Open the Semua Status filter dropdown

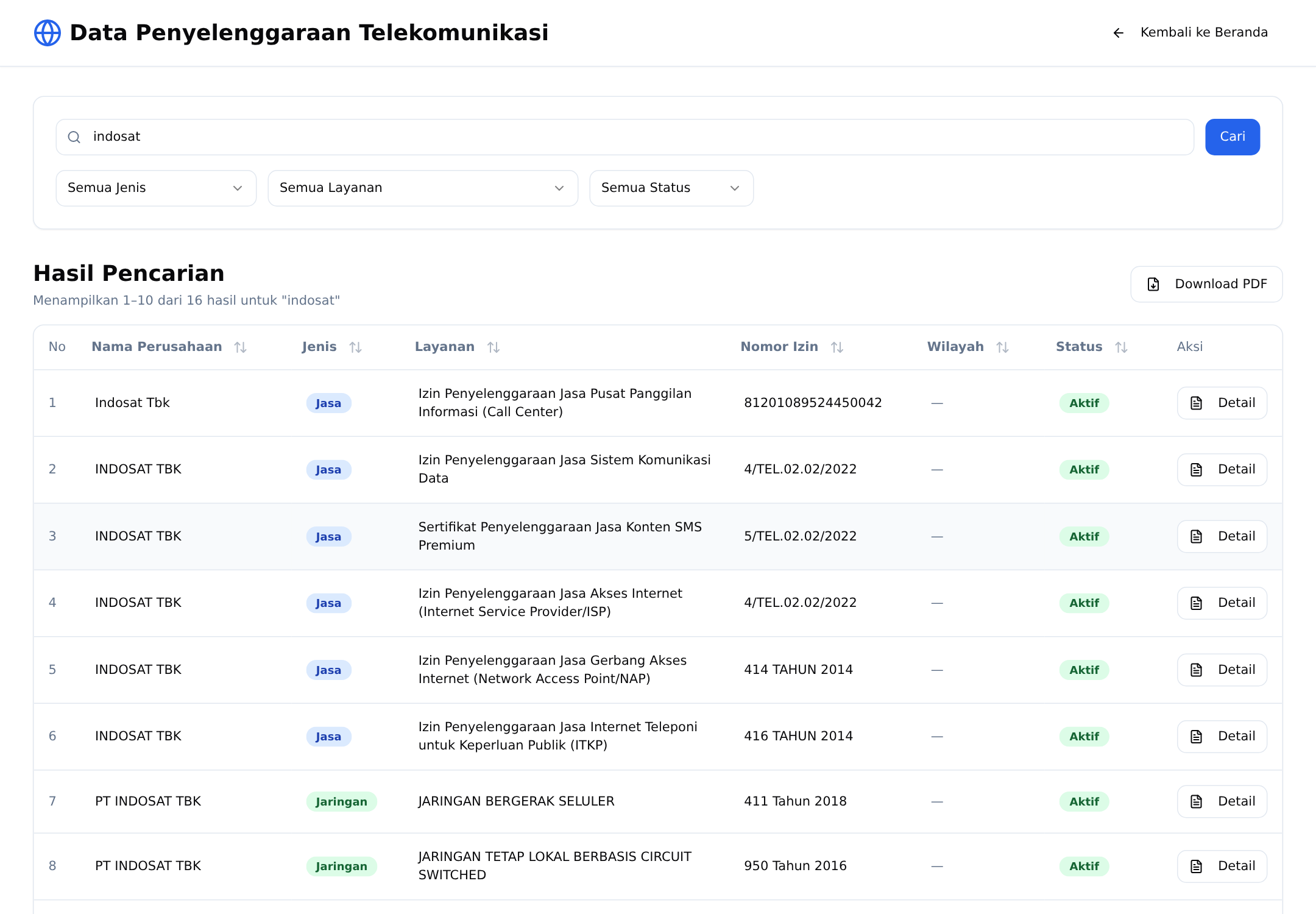671,188
